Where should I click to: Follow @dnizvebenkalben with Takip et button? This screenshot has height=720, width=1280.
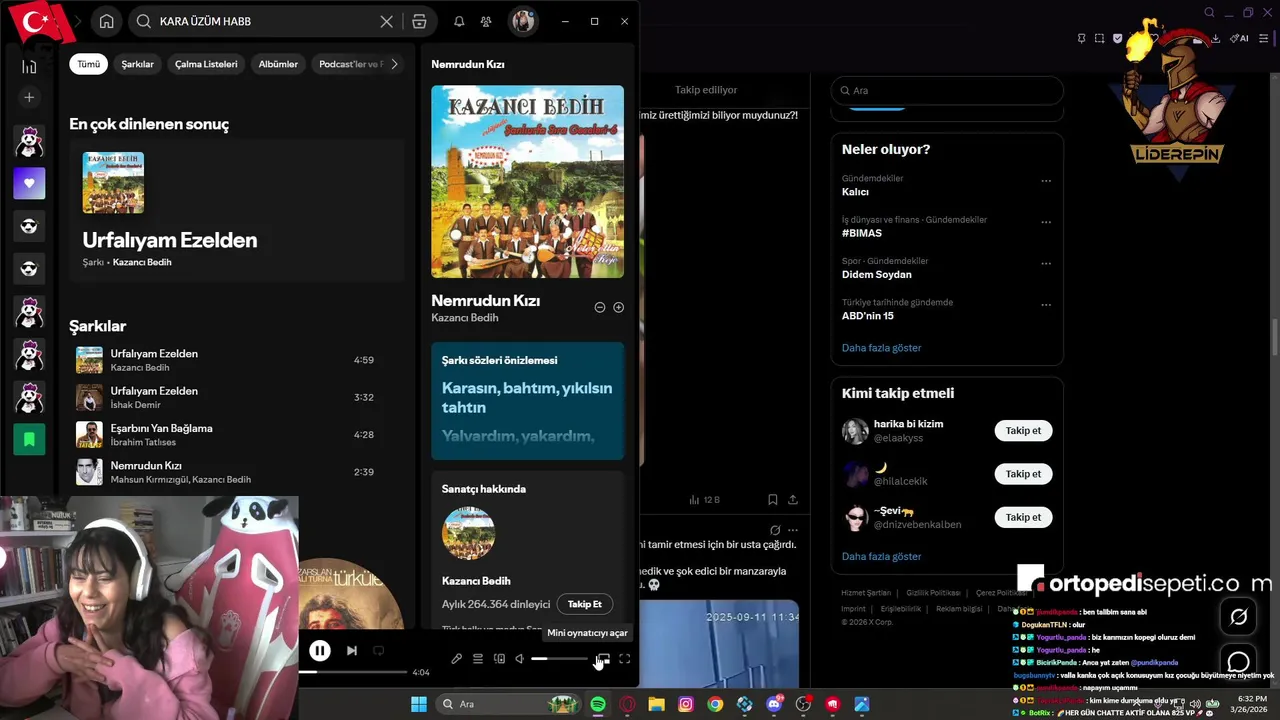coord(1023,517)
